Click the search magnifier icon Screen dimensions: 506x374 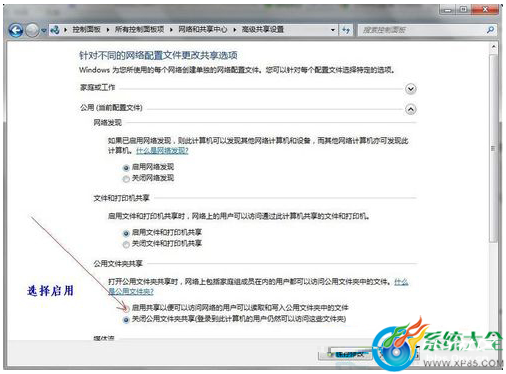click(490, 30)
